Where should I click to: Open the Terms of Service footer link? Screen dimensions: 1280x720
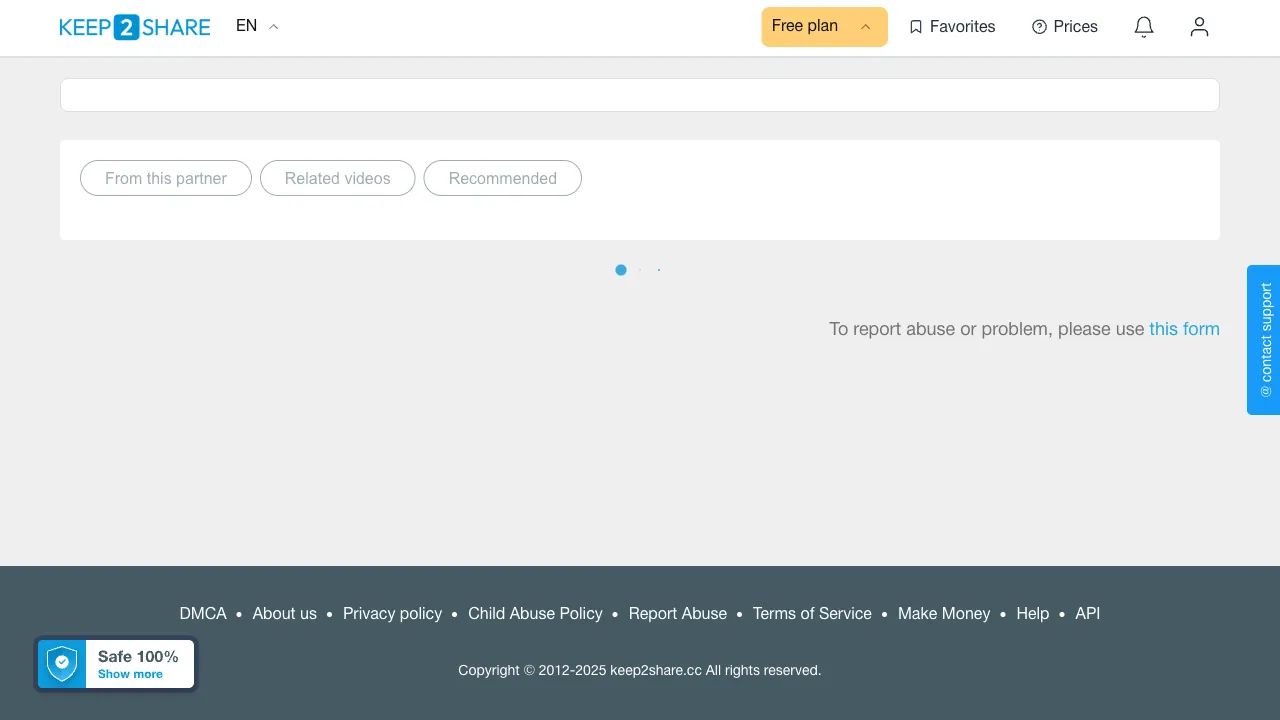pyautogui.click(x=812, y=614)
